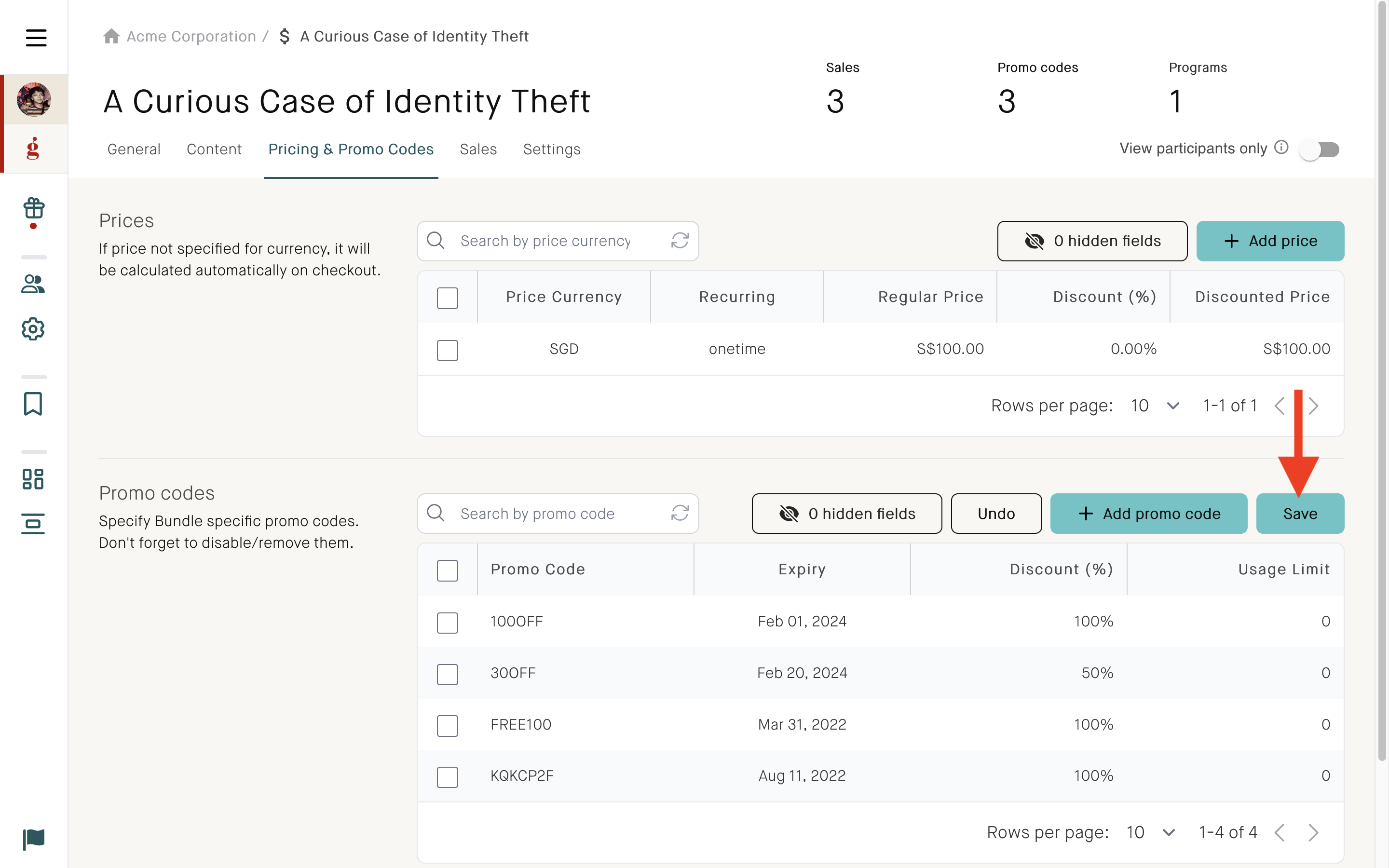Open the layout rows sidebar icon

click(33, 524)
